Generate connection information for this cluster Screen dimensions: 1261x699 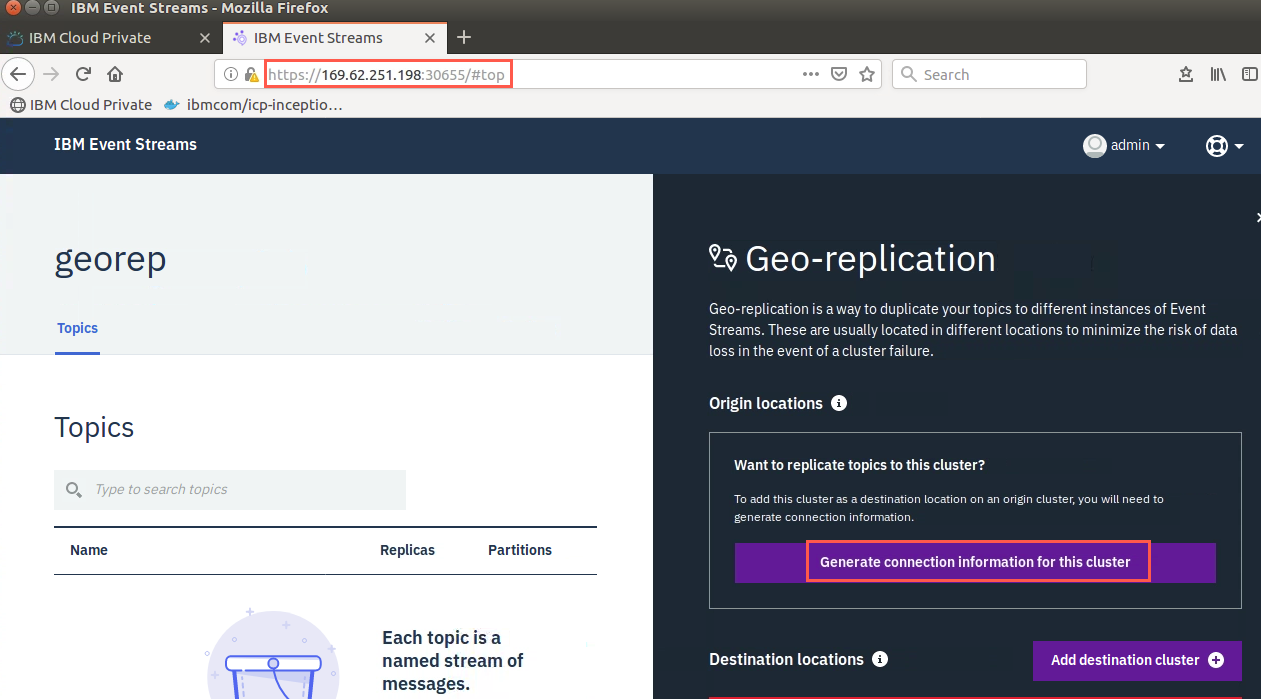click(975, 562)
